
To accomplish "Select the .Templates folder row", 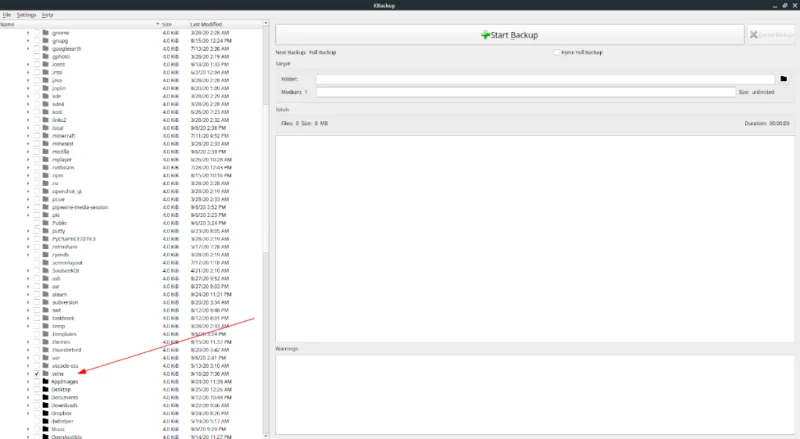I will pyautogui.click(x=131, y=334).
